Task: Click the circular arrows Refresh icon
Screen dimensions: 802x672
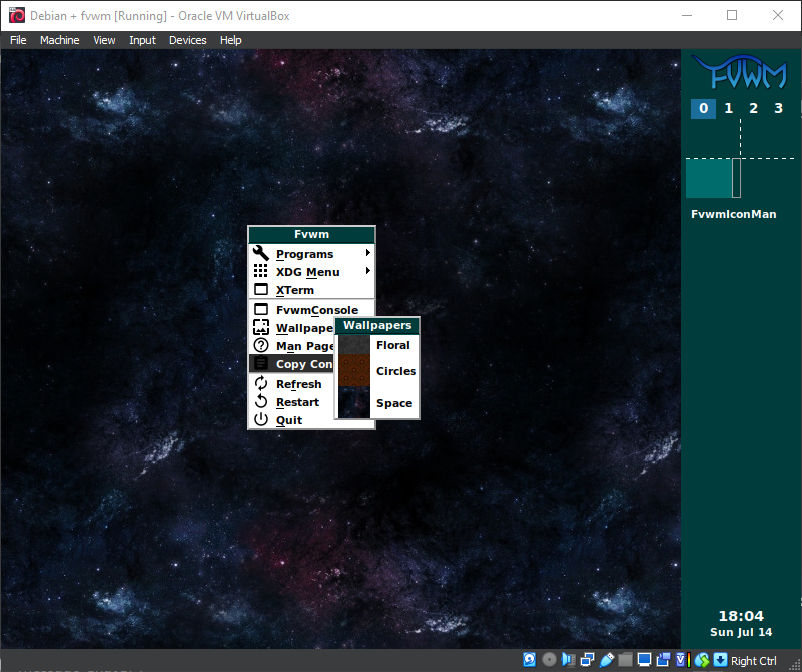Action: point(261,384)
